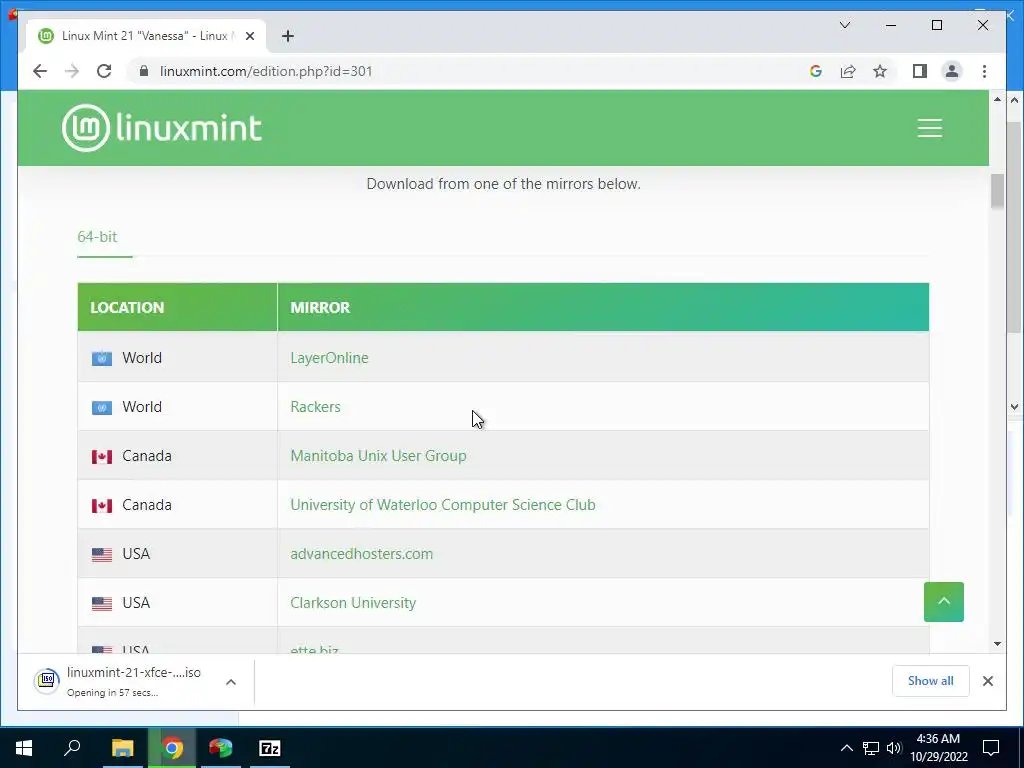Open the notification center icon
Screen dimensions: 1024x768
(x=991, y=747)
